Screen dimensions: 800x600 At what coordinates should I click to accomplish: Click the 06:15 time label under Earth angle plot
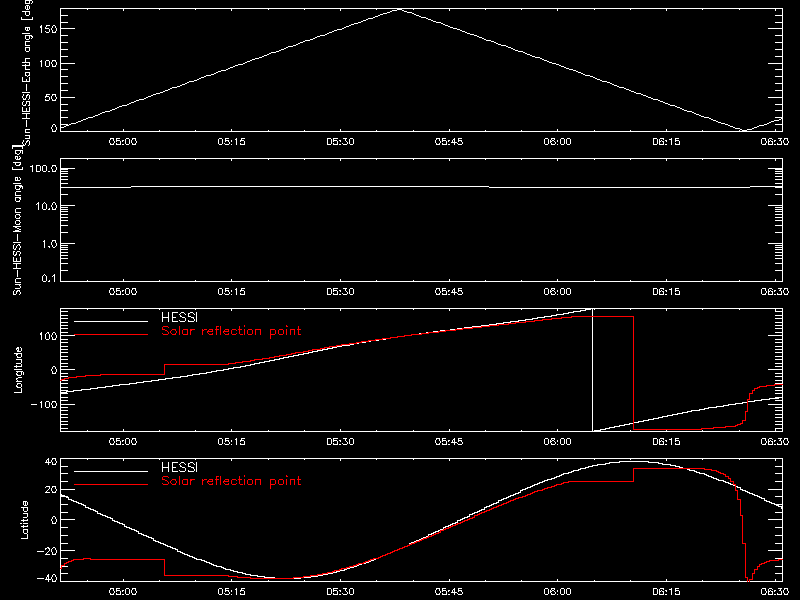(x=666, y=142)
